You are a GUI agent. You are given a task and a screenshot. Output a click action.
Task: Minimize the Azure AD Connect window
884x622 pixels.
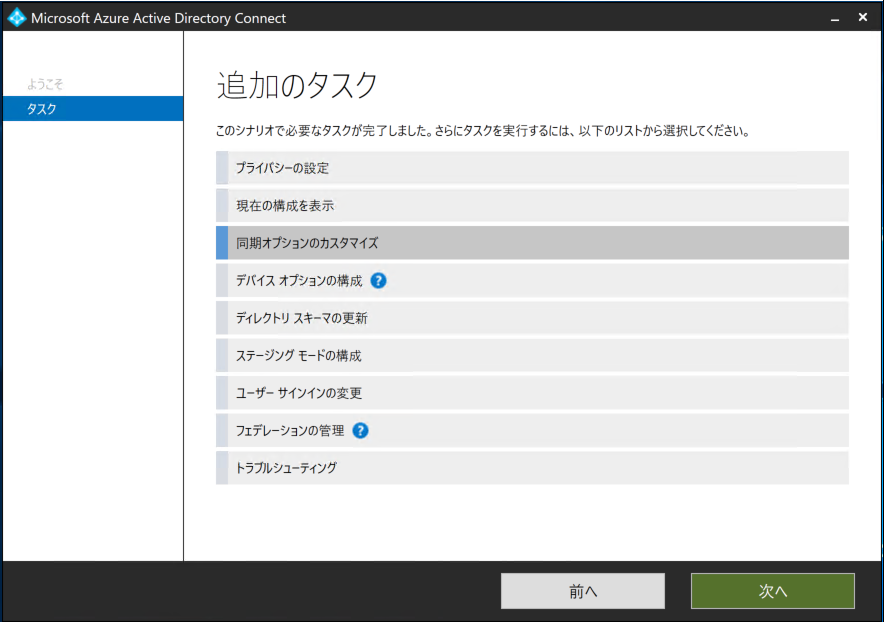click(835, 18)
